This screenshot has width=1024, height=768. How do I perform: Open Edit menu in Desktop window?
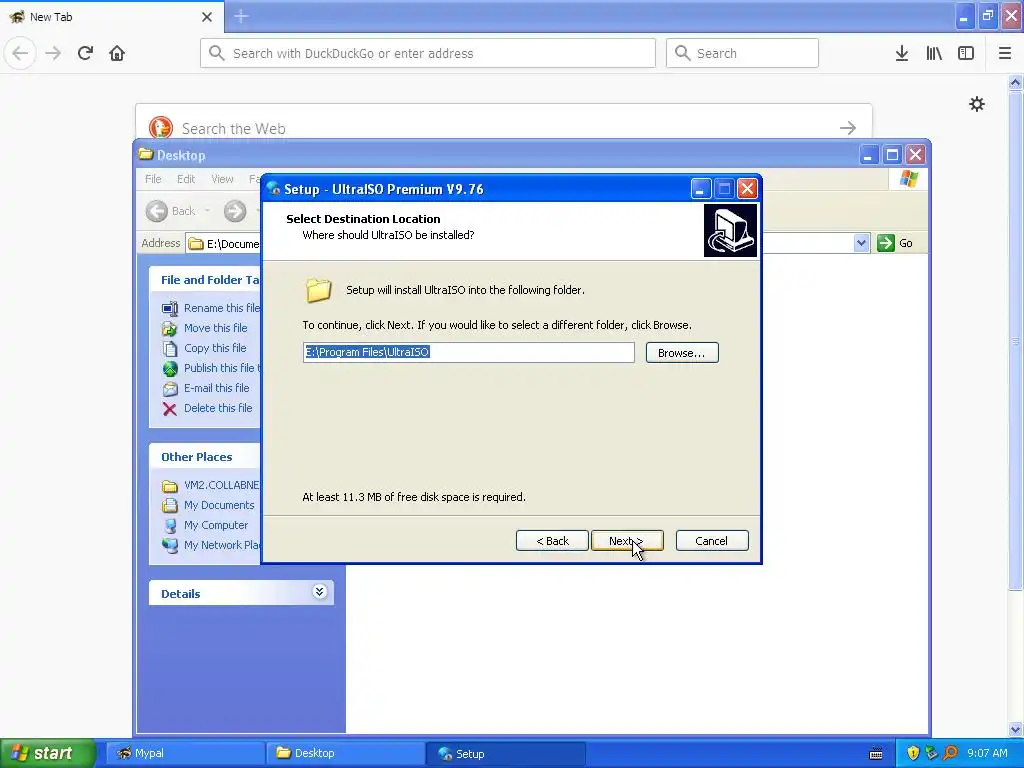click(186, 179)
